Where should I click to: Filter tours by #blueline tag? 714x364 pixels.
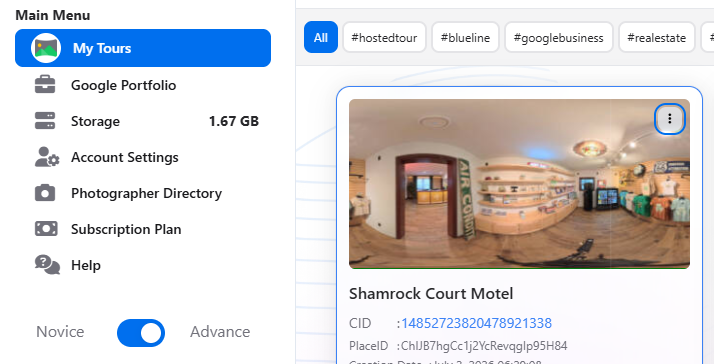tap(465, 37)
